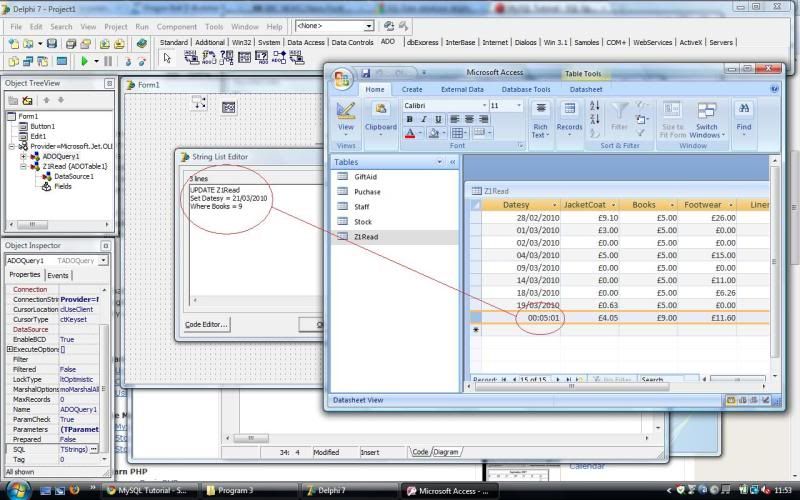This screenshot has height=500, width=800.
Task: Click the Delphi Run green arrow
Action: 85,62
